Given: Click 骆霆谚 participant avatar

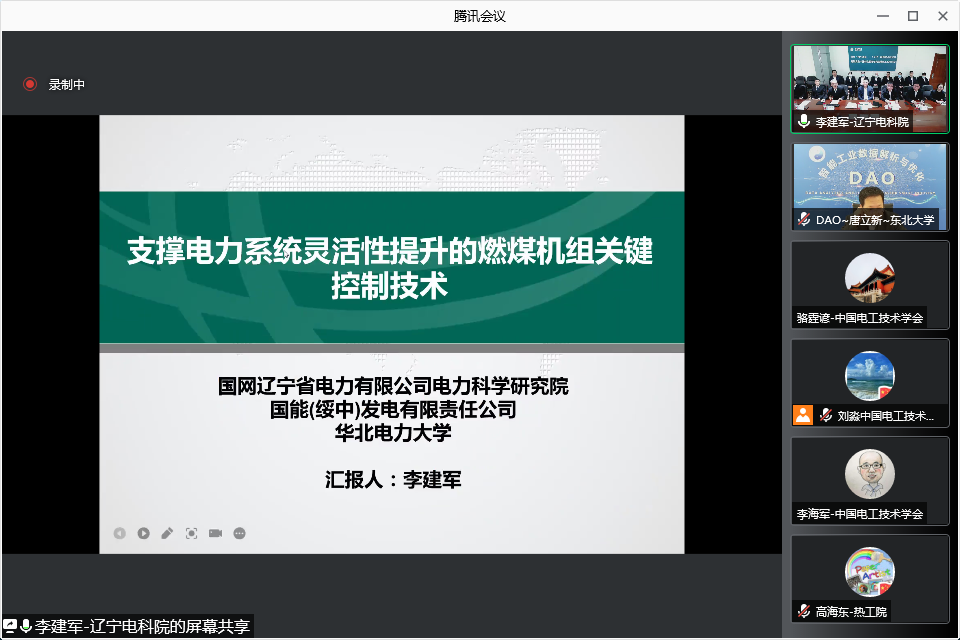Looking at the screenshot, I should tap(869, 278).
